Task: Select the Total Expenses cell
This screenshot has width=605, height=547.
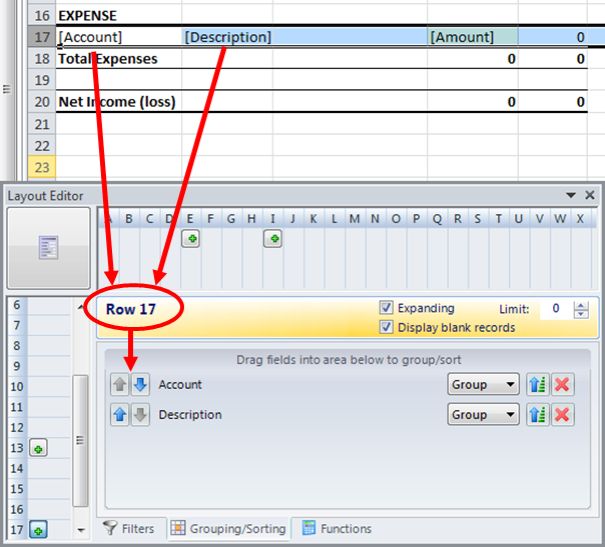Action: [119, 59]
